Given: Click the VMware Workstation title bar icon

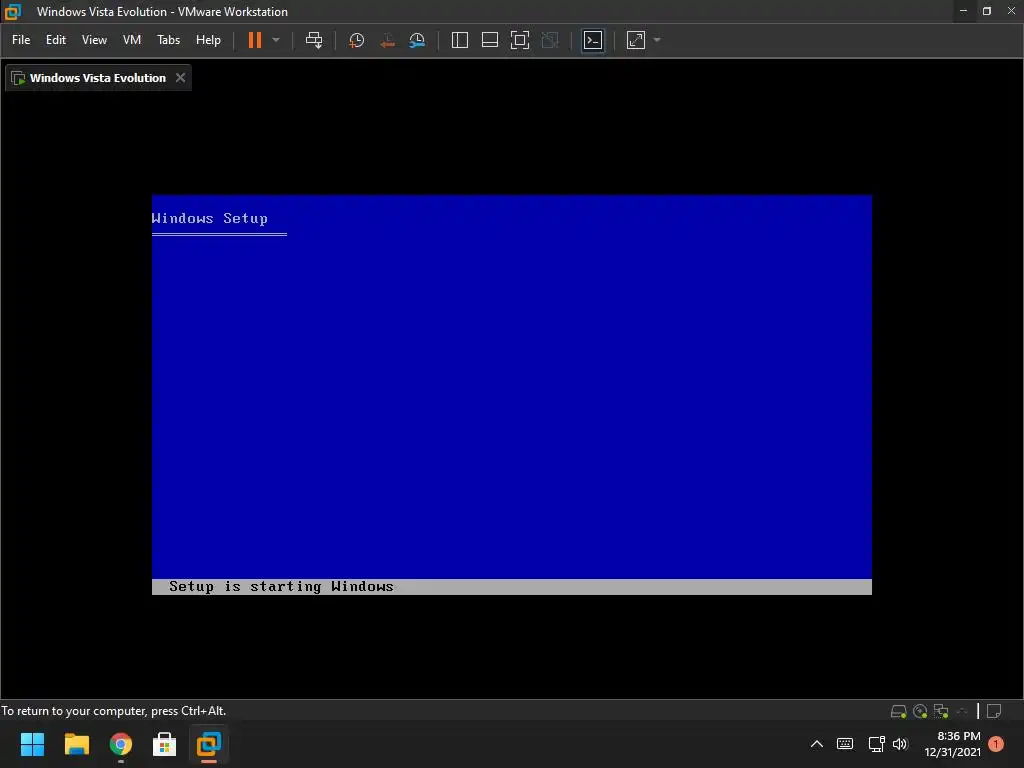Looking at the screenshot, I should point(12,12).
